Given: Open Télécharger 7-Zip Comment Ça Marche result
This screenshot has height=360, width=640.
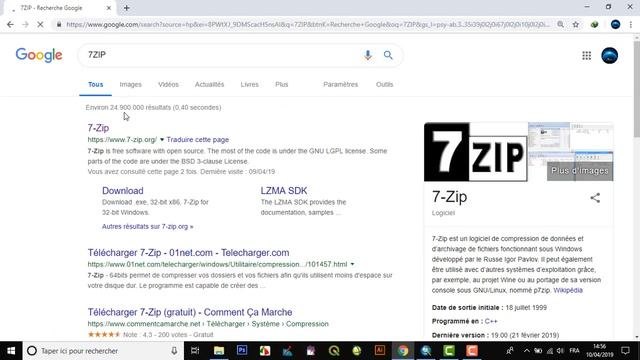Looking at the screenshot, I should pyautogui.click(x=190, y=312).
